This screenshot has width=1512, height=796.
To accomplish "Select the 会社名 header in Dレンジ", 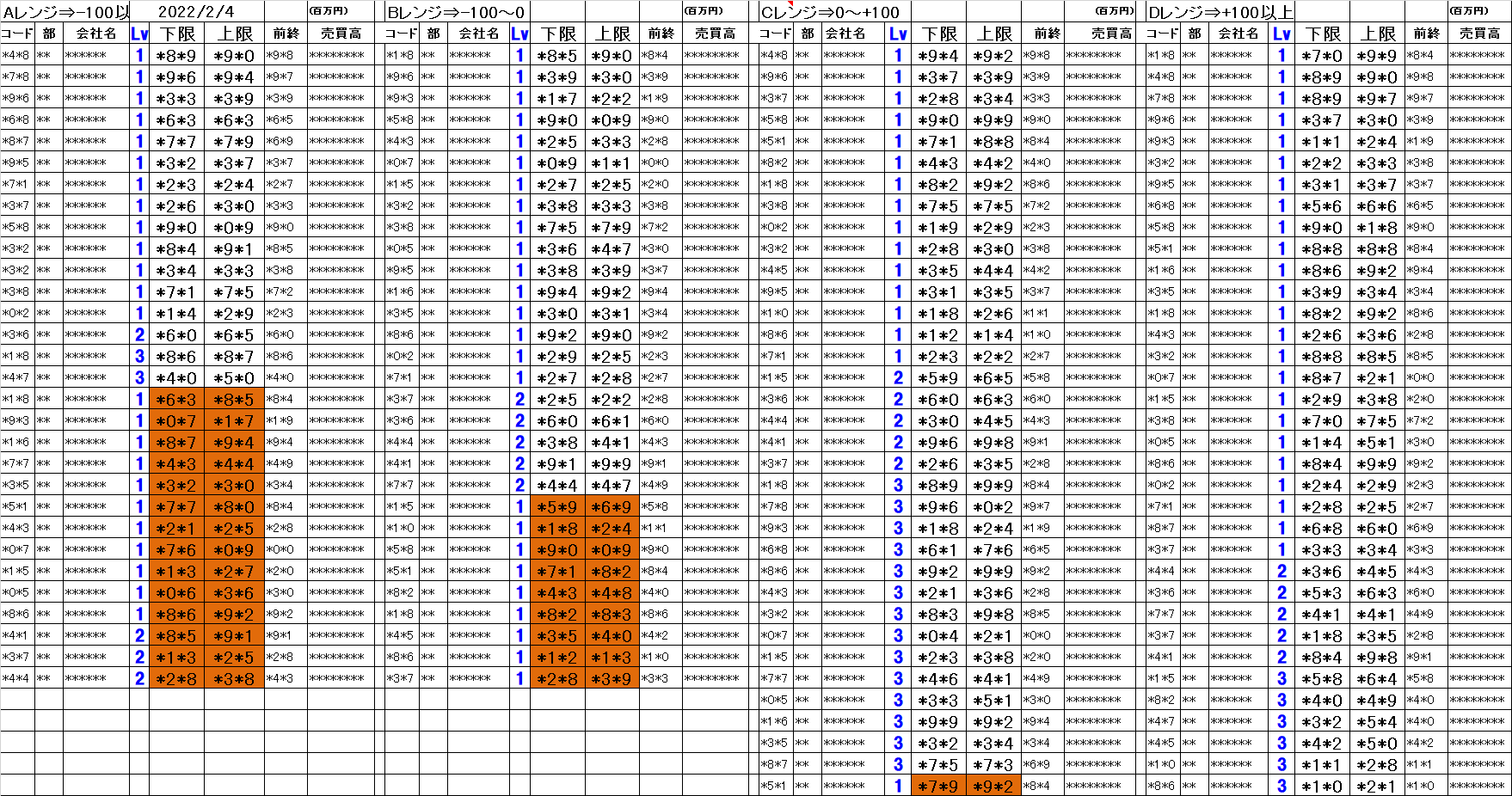I will pos(1238,34).
